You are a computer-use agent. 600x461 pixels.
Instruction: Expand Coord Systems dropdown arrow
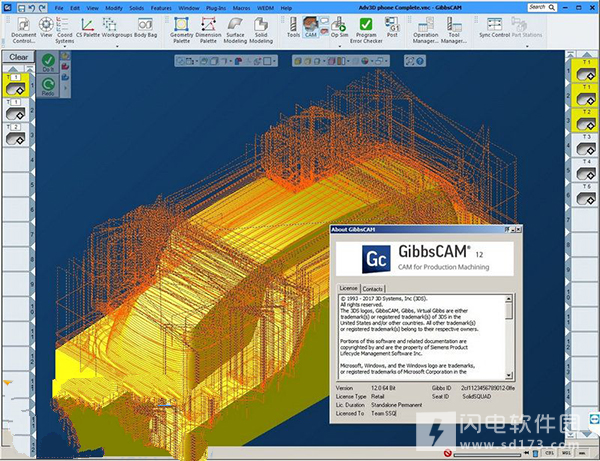tap(65, 47)
